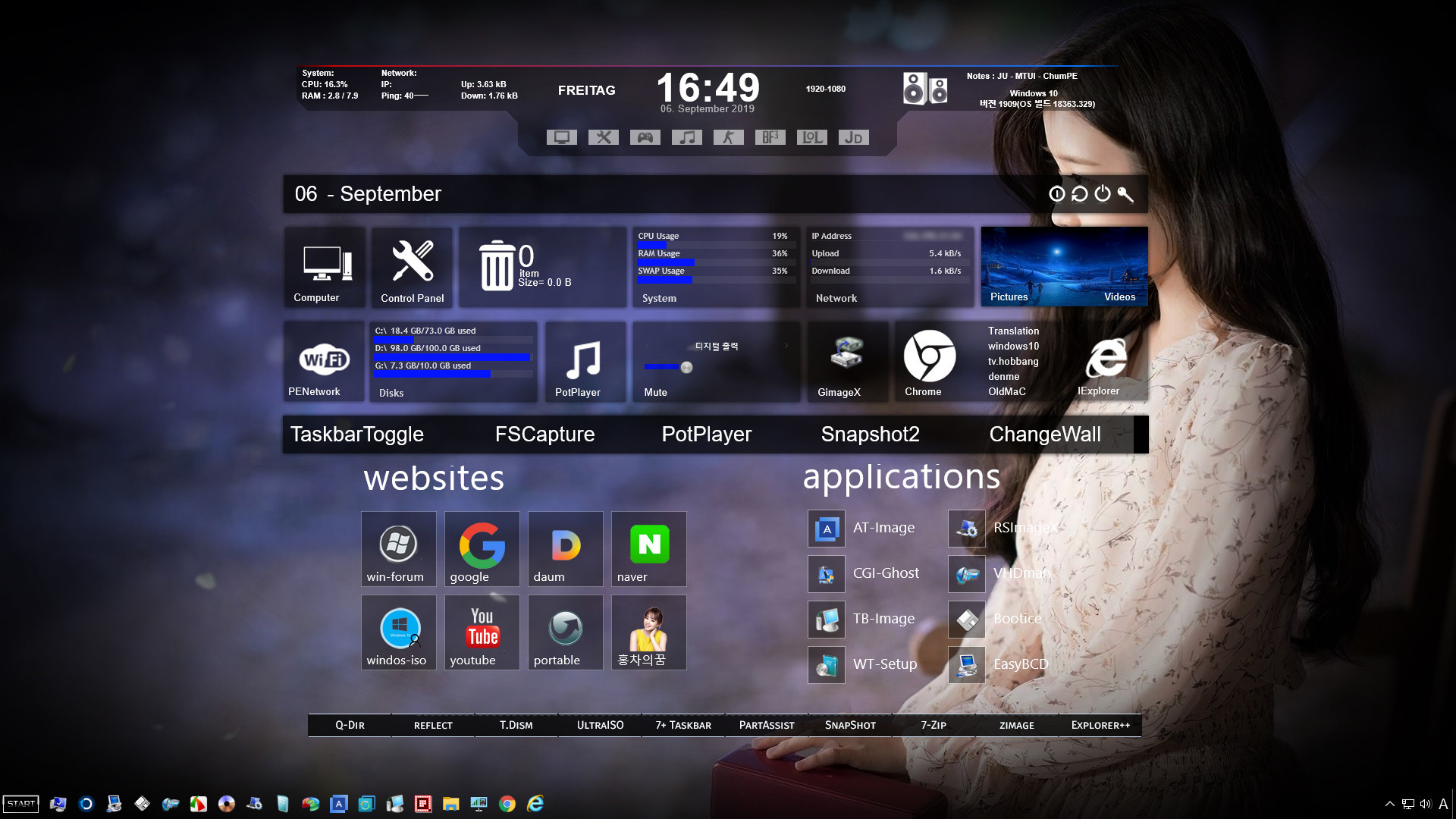Image resolution: width=1456 pixels, height=819 pixels.
Task: Select T.Dism in the bottom menu bar
Action: coord(516,725)
